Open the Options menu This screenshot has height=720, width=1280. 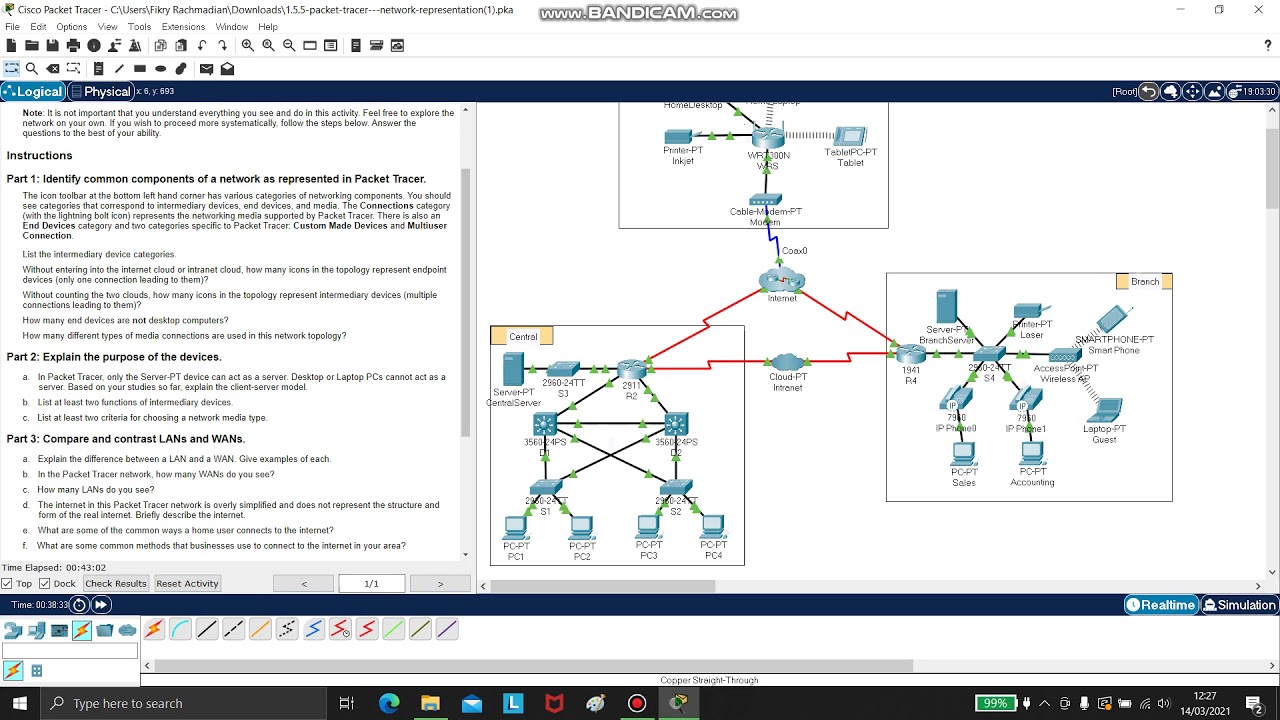click(x=71, y=27)
